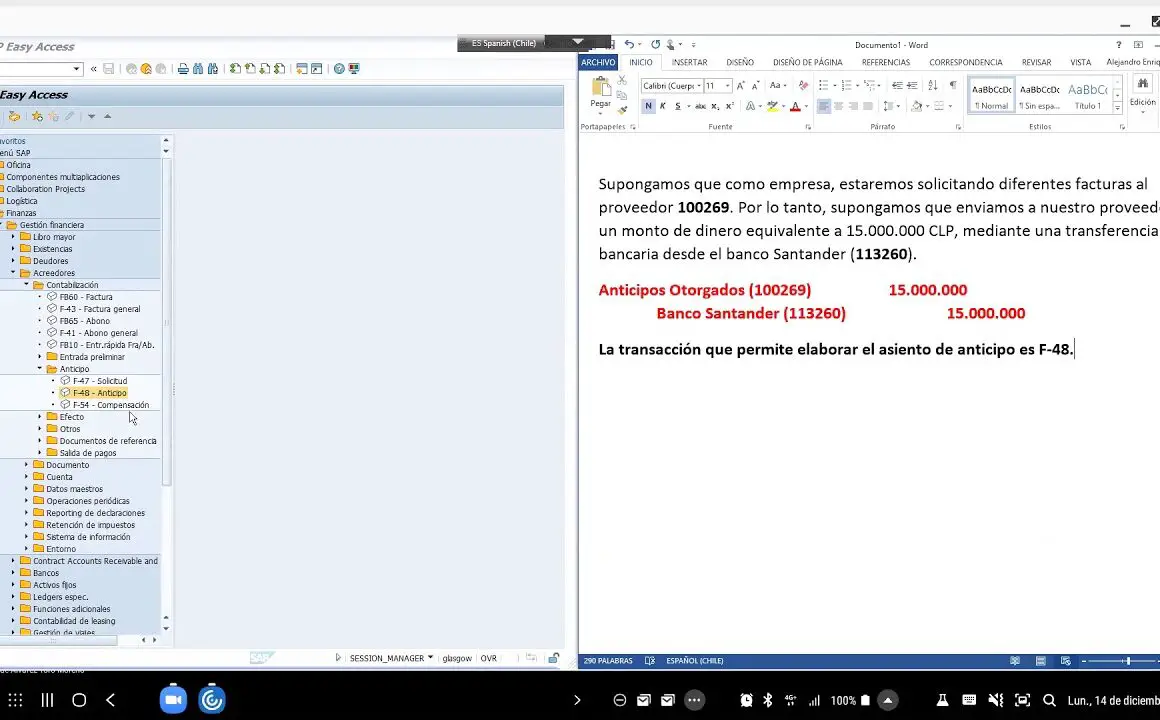The width and height of the screenshot is (1160, 720).
Task: Click Word Superscript x² icon
Action: coord(729,107)
